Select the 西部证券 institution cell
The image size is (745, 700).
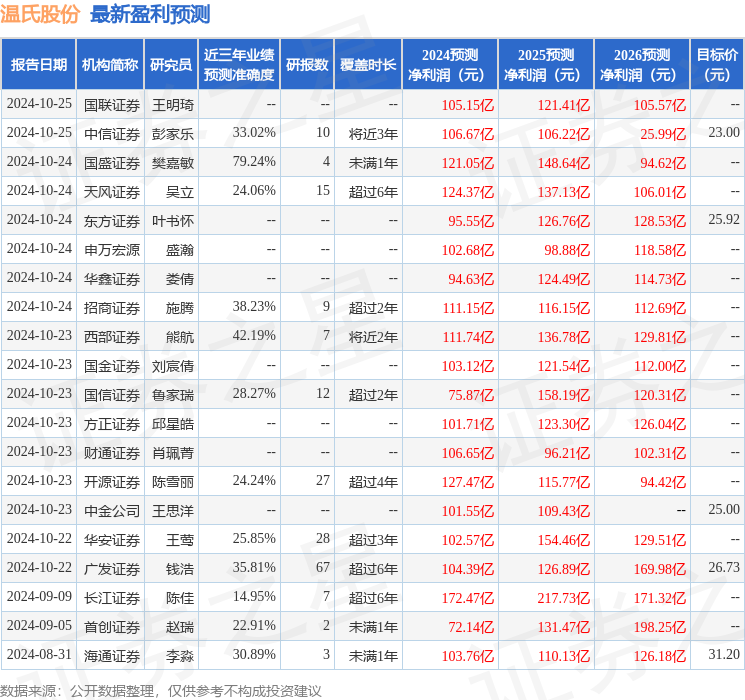coord(112,337)
